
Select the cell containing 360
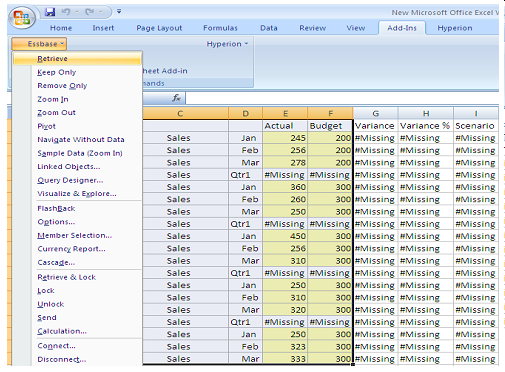click(285, 187)
